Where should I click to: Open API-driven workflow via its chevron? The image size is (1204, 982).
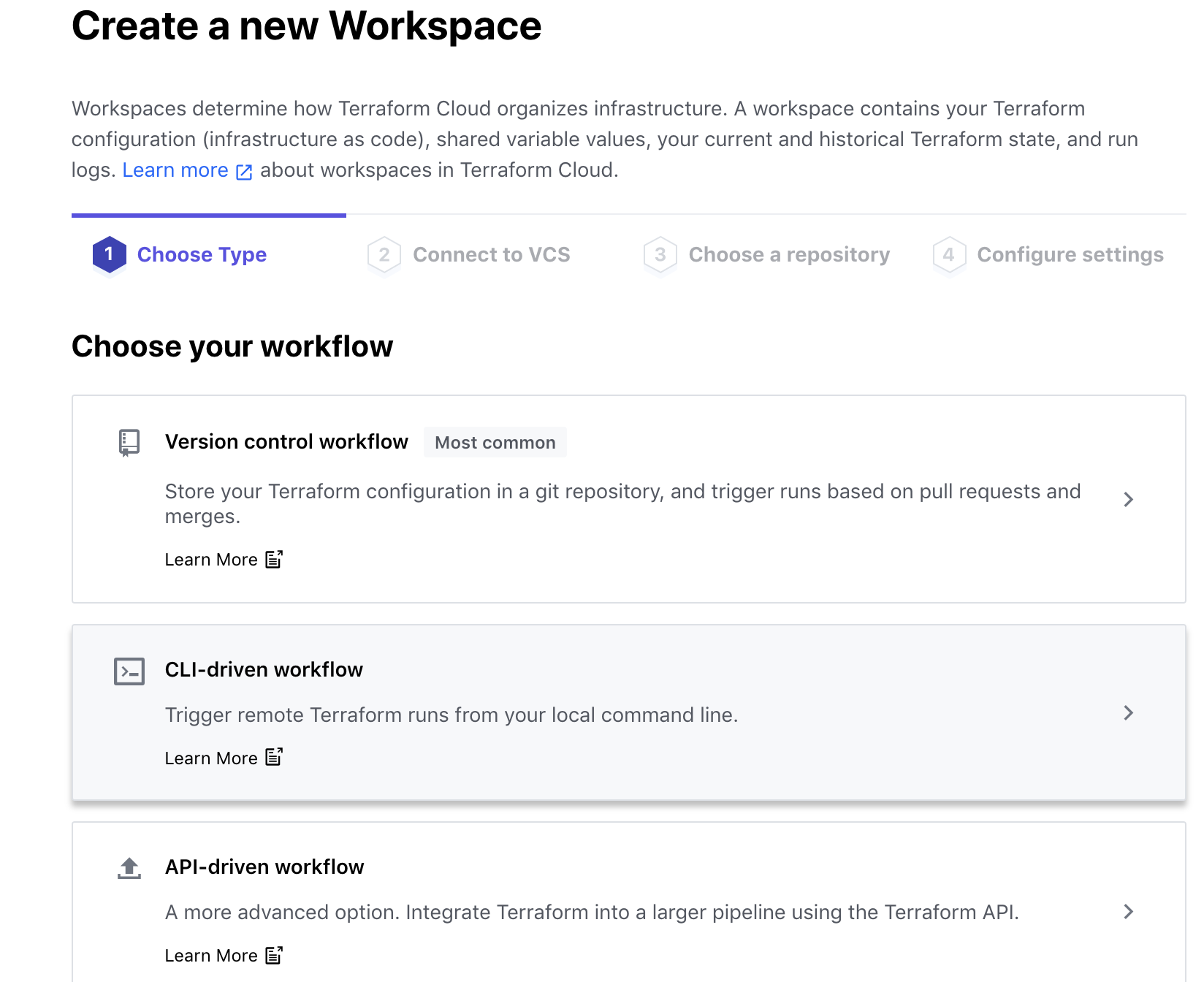pos(1129,911)
